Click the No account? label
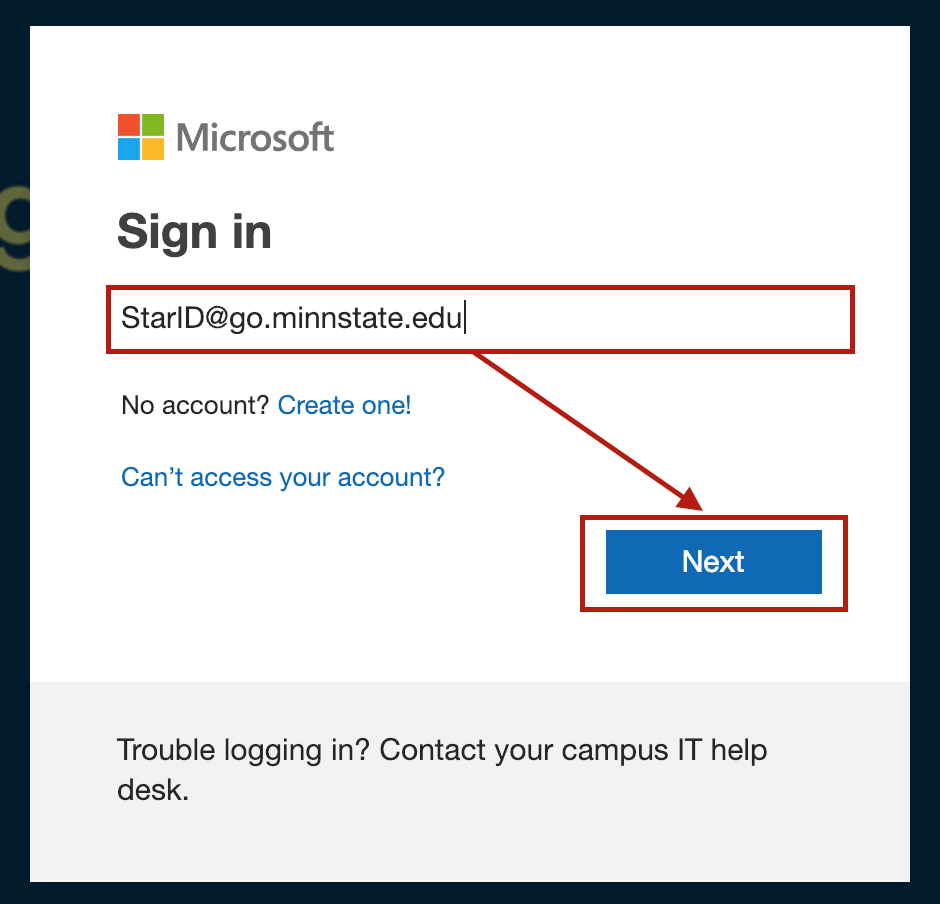Screen dimensions: 940x904 (195, 405)
